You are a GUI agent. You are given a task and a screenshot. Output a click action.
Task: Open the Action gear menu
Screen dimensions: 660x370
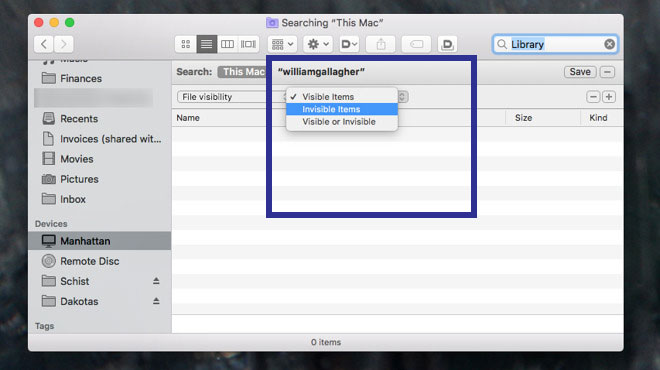click(318, 44)
